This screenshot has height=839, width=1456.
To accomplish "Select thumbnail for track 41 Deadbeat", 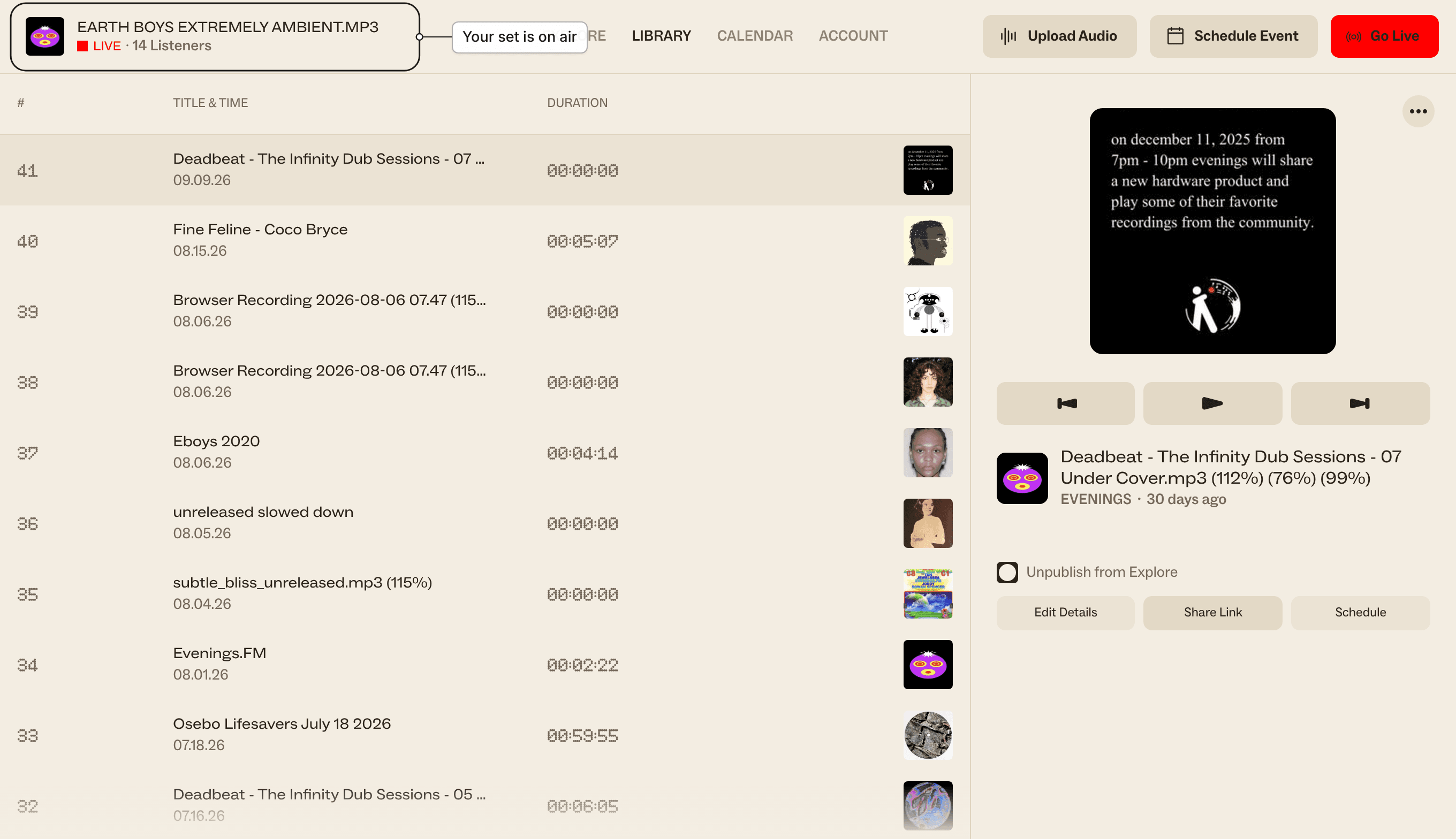I will [928, 171].
